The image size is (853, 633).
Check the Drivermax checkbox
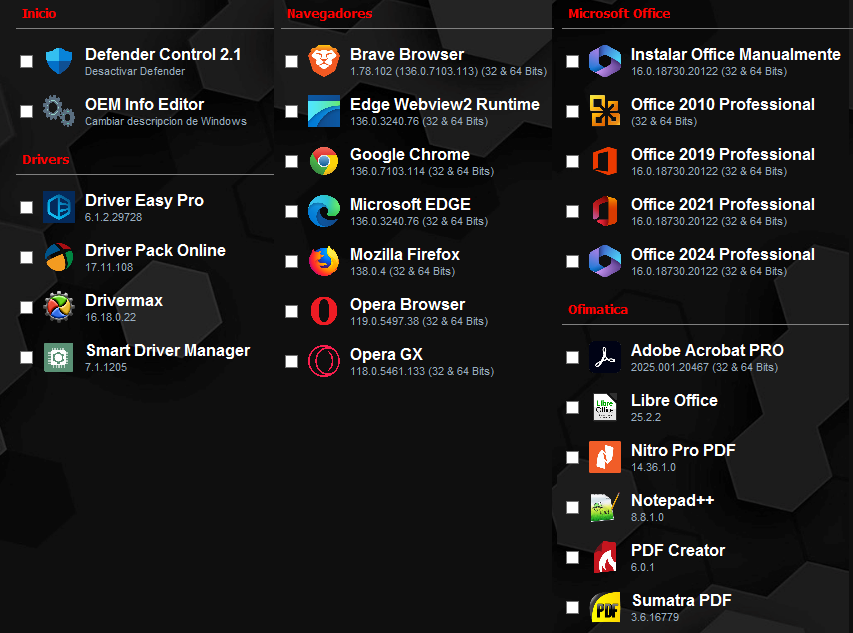(26, 308)
